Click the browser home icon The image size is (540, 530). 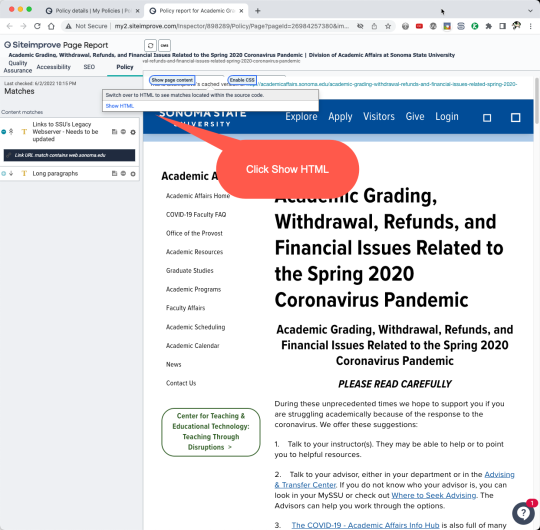51,26
